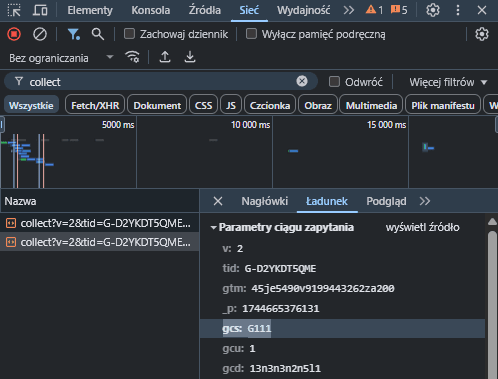The width and height of the screenshot is (498, 379).
Task: Open the Elementy tab
Action: click(x=90, y=10)
